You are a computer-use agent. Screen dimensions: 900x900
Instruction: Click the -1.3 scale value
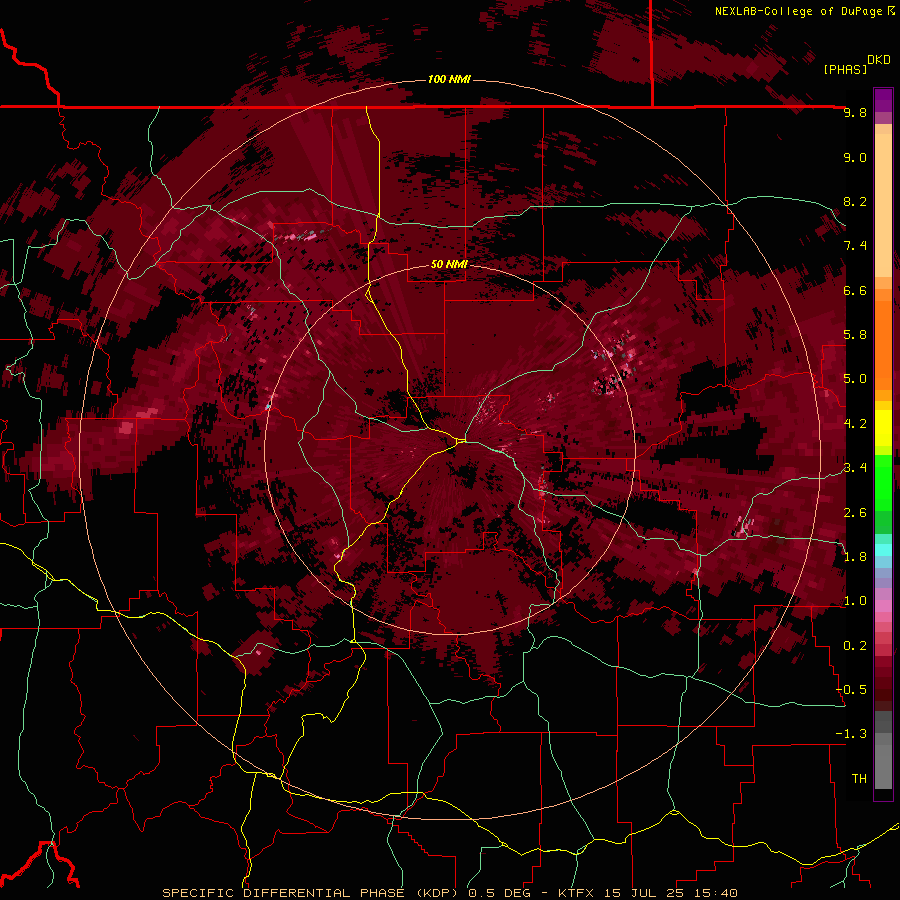click(x=852, y=734)
